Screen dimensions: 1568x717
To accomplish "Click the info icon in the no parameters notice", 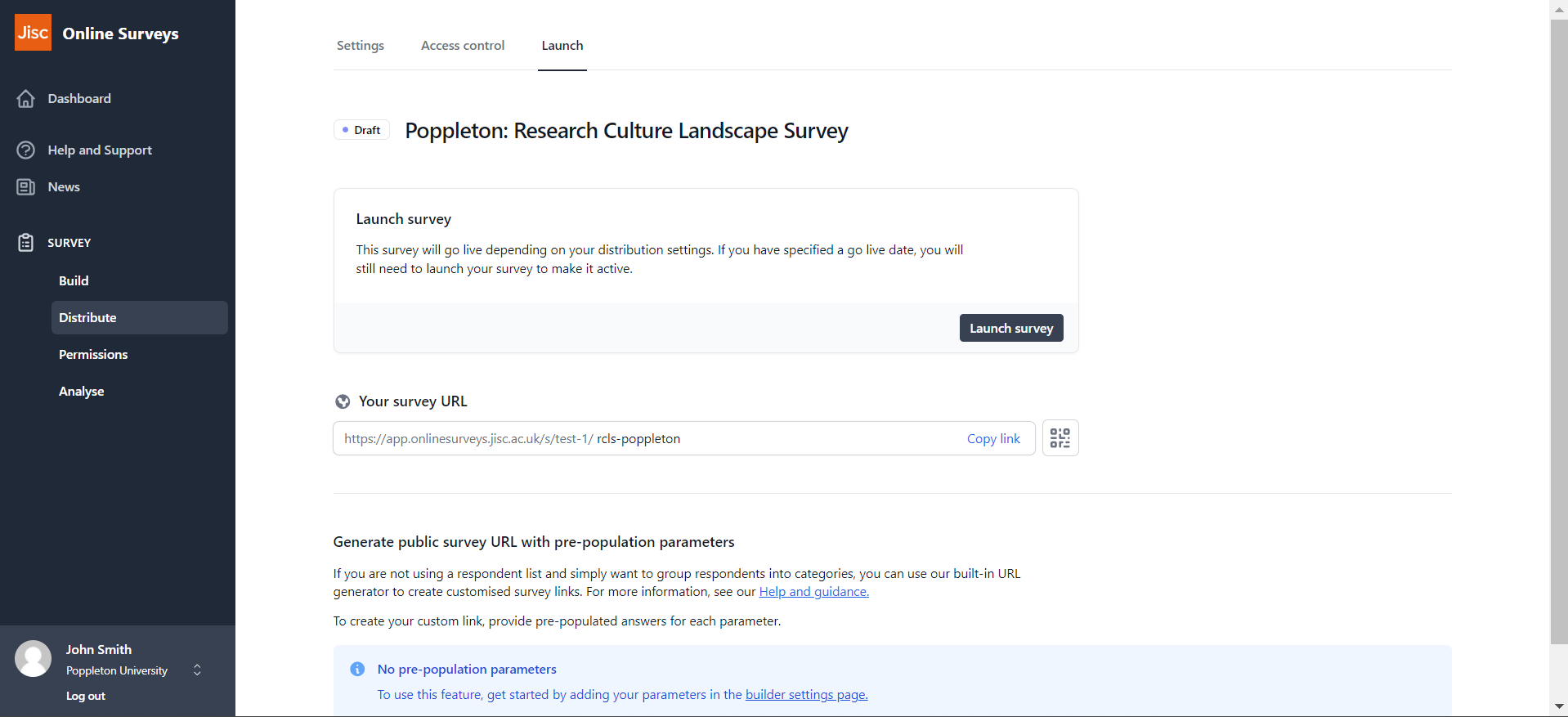I will 357,670.
